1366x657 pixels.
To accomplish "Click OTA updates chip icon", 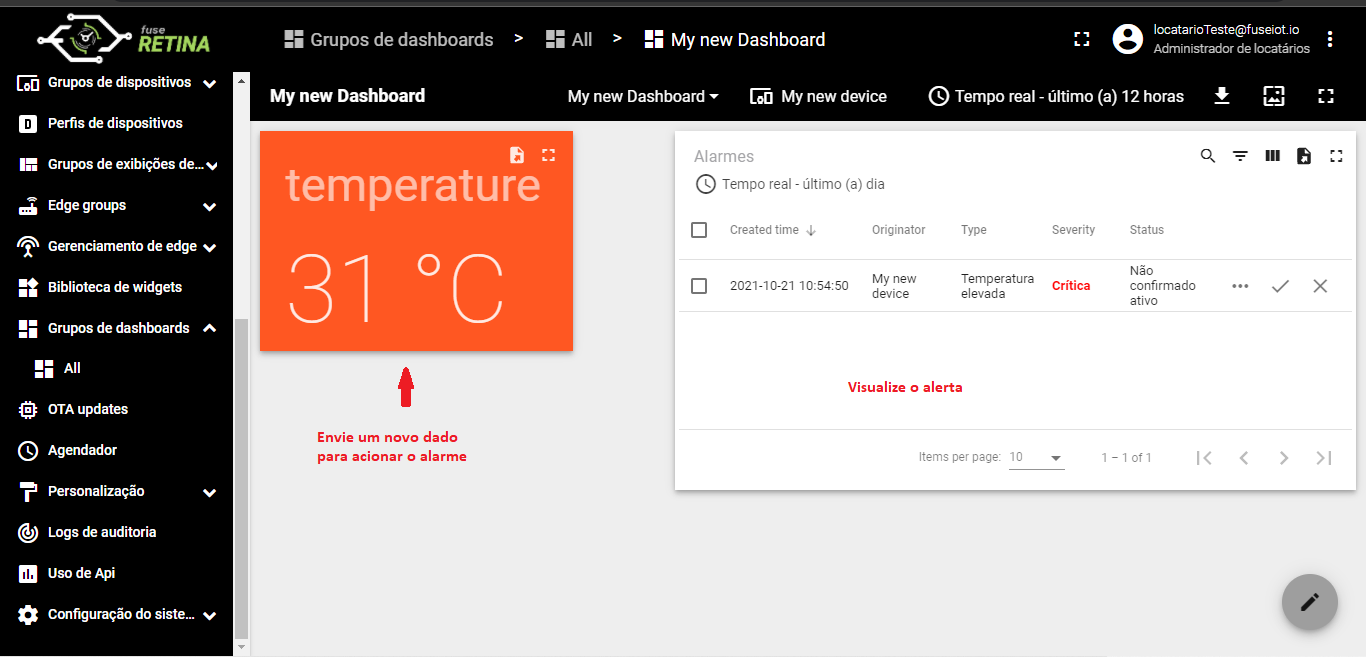I will [x=29, y=409].
